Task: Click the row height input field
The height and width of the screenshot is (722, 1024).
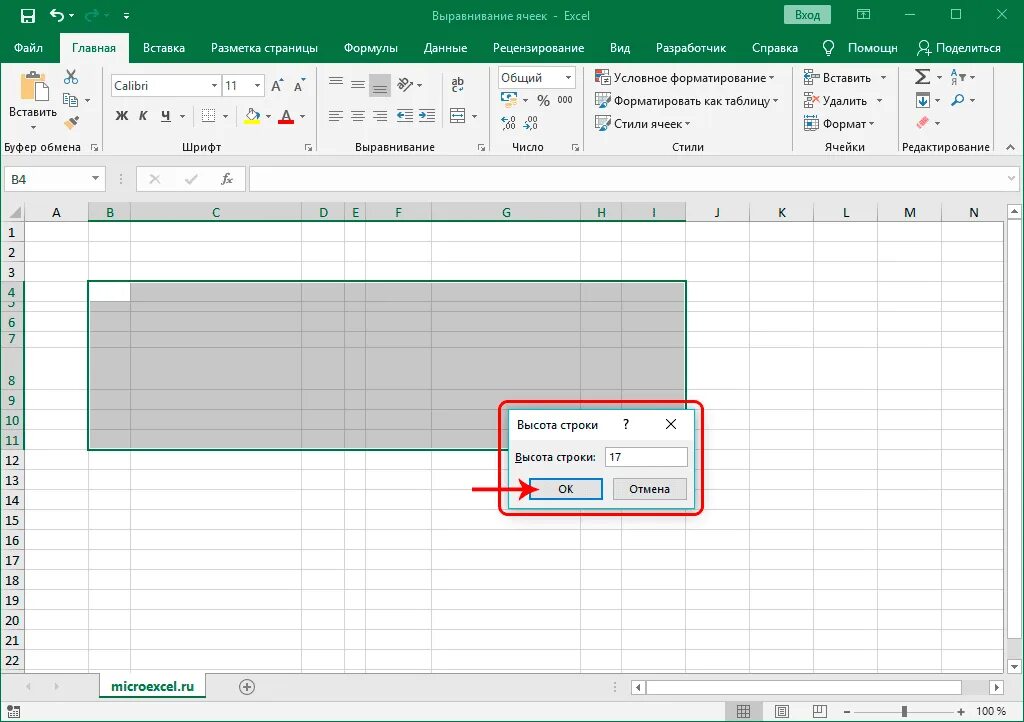Action: (x=646, y=457)
